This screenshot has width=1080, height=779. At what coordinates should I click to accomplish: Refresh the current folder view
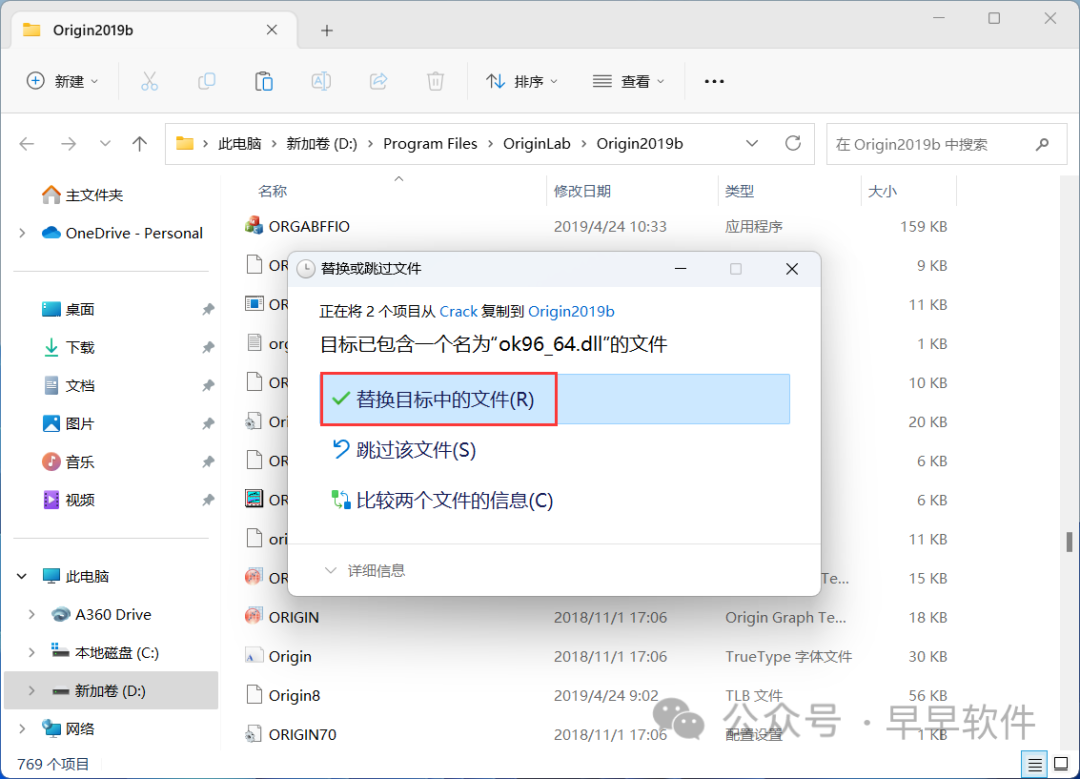[793, 143]
